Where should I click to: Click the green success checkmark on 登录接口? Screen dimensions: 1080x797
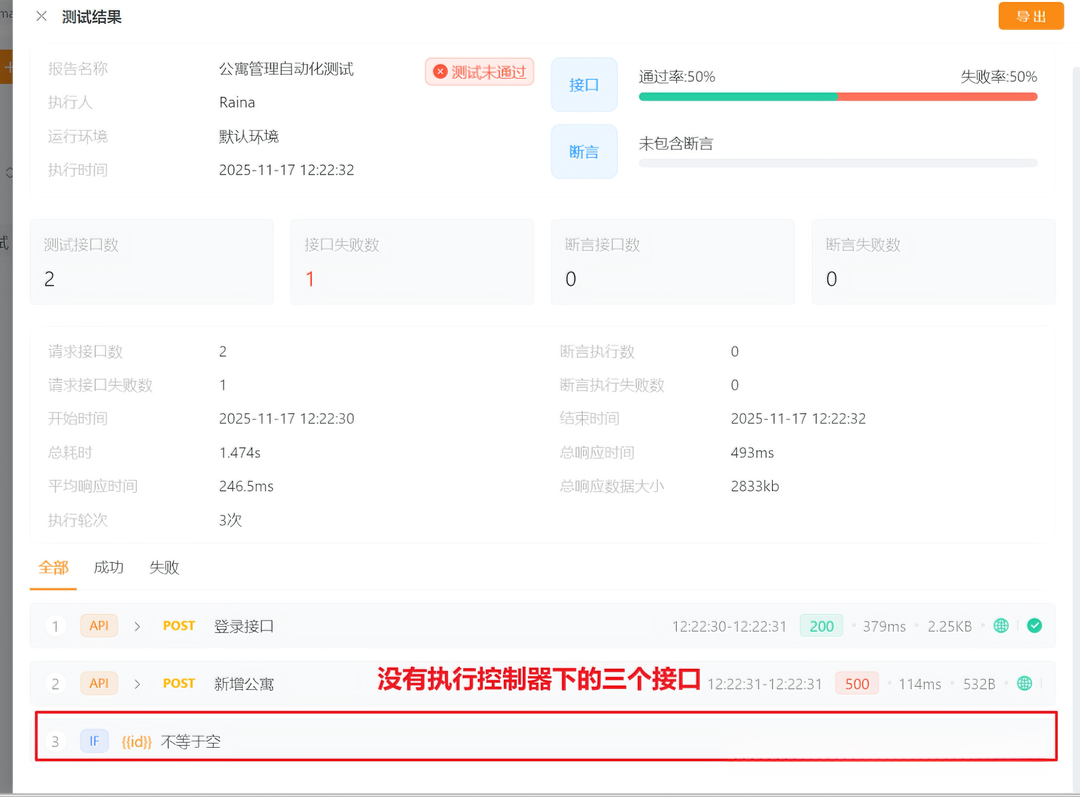coord(1035,625)
